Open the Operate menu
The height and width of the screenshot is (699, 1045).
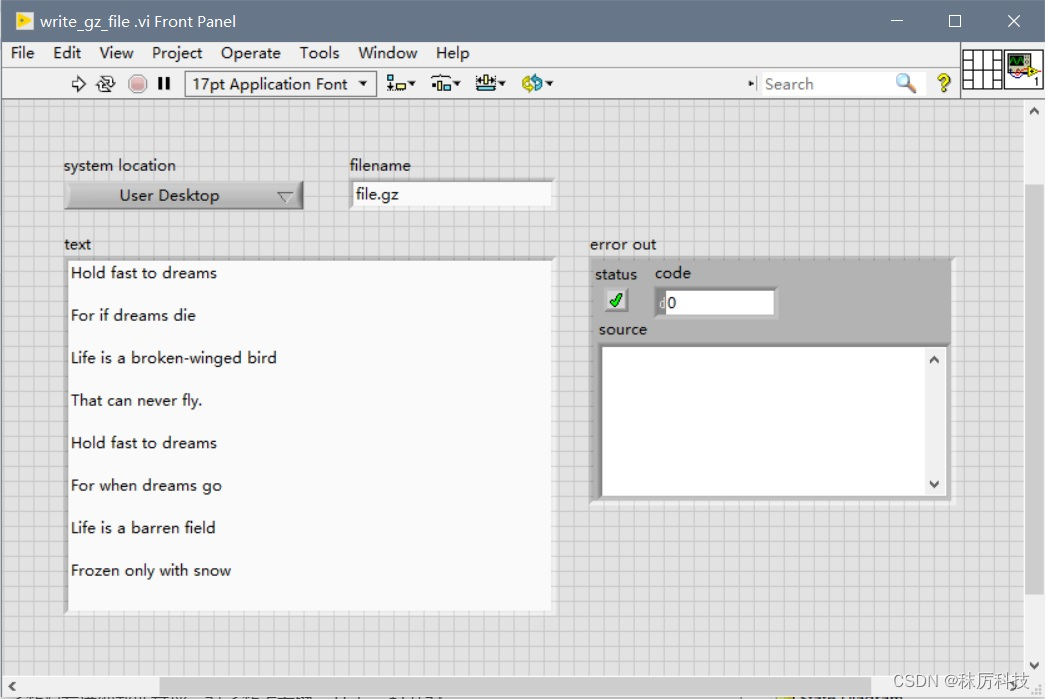click(250, 53)
